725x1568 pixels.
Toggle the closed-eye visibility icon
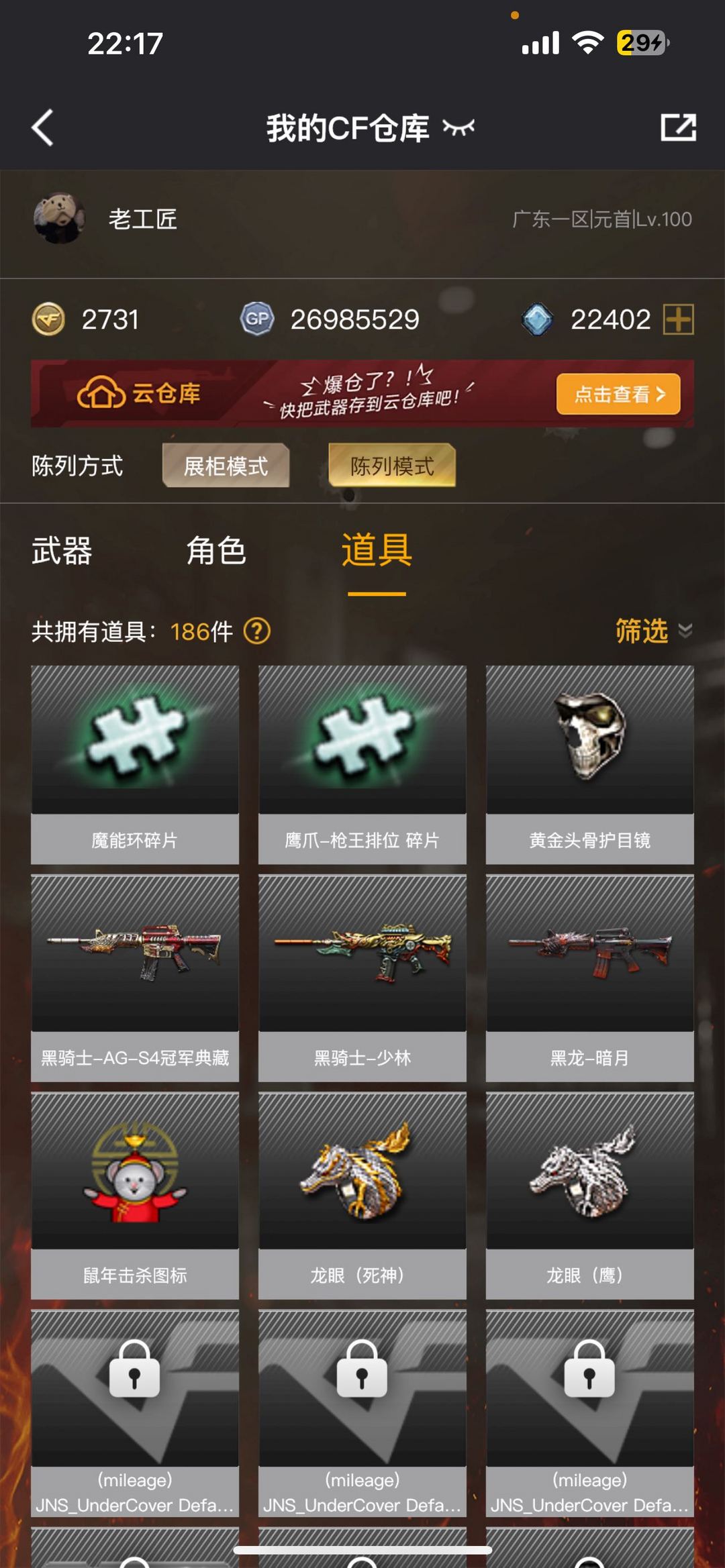pyautogui.click(x=458, y=127)
